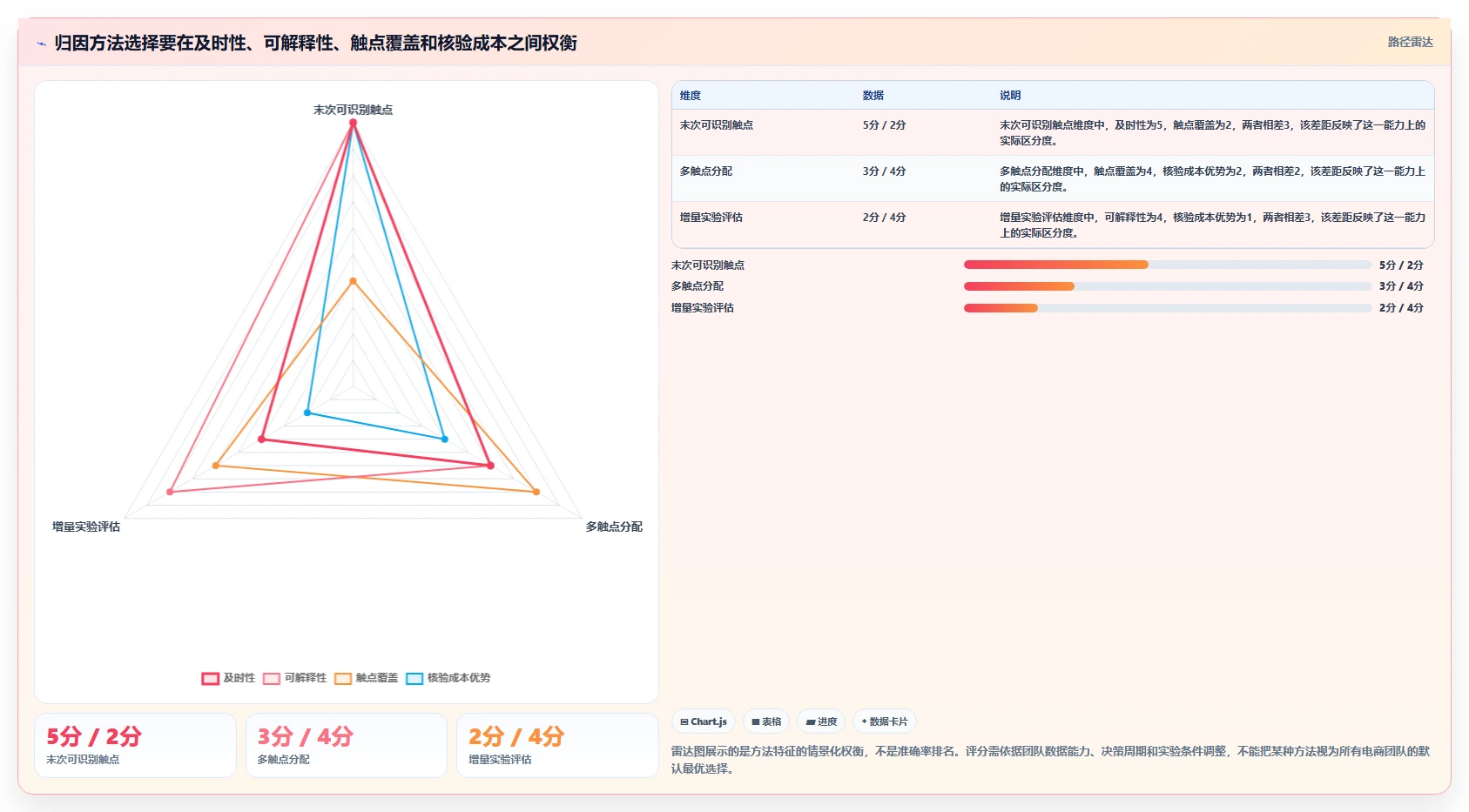Click 增量实验评估 label beside progress bar
Viewport: 1469px width, 812px height.
pos(703,308)
